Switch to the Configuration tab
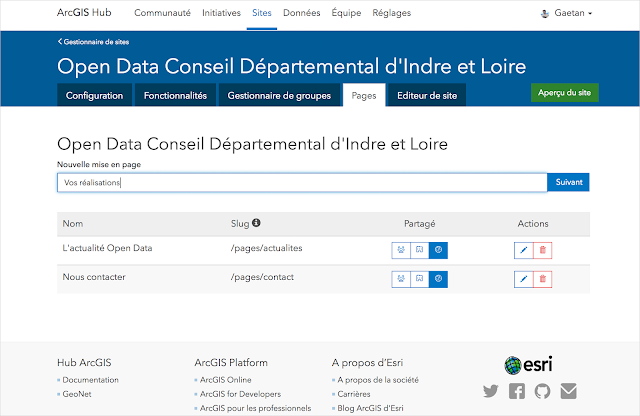Viewport: 640px width, 416px height. 95,96
